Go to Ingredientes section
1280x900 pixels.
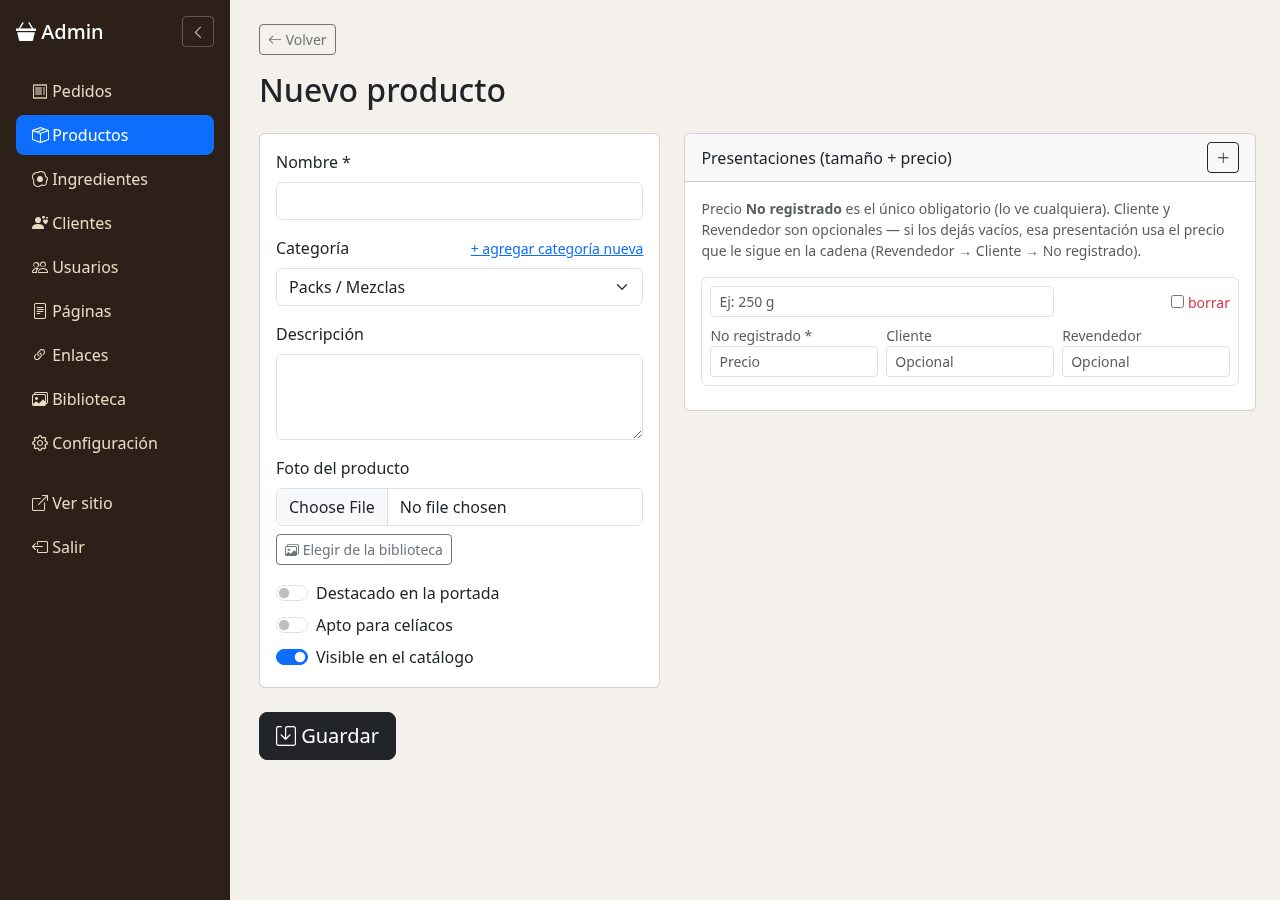[115, 179]
